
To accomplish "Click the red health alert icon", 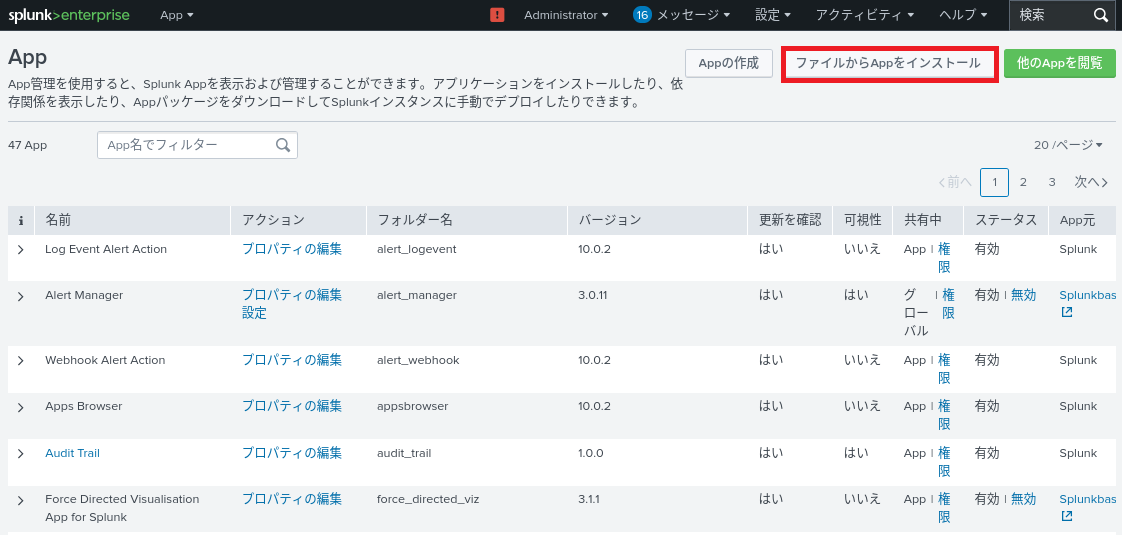I will click(498, 15).
